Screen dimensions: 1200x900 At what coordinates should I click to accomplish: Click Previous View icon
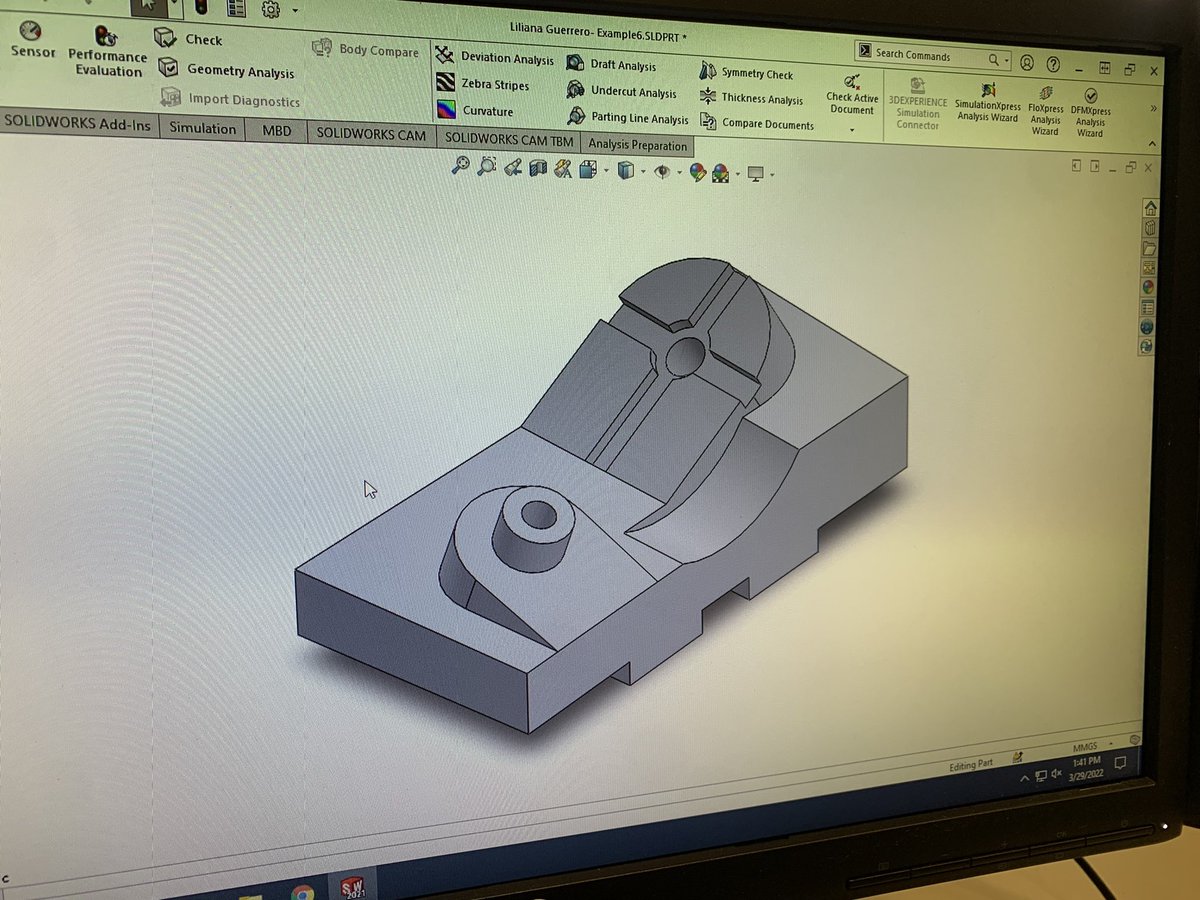pos(513,168)
